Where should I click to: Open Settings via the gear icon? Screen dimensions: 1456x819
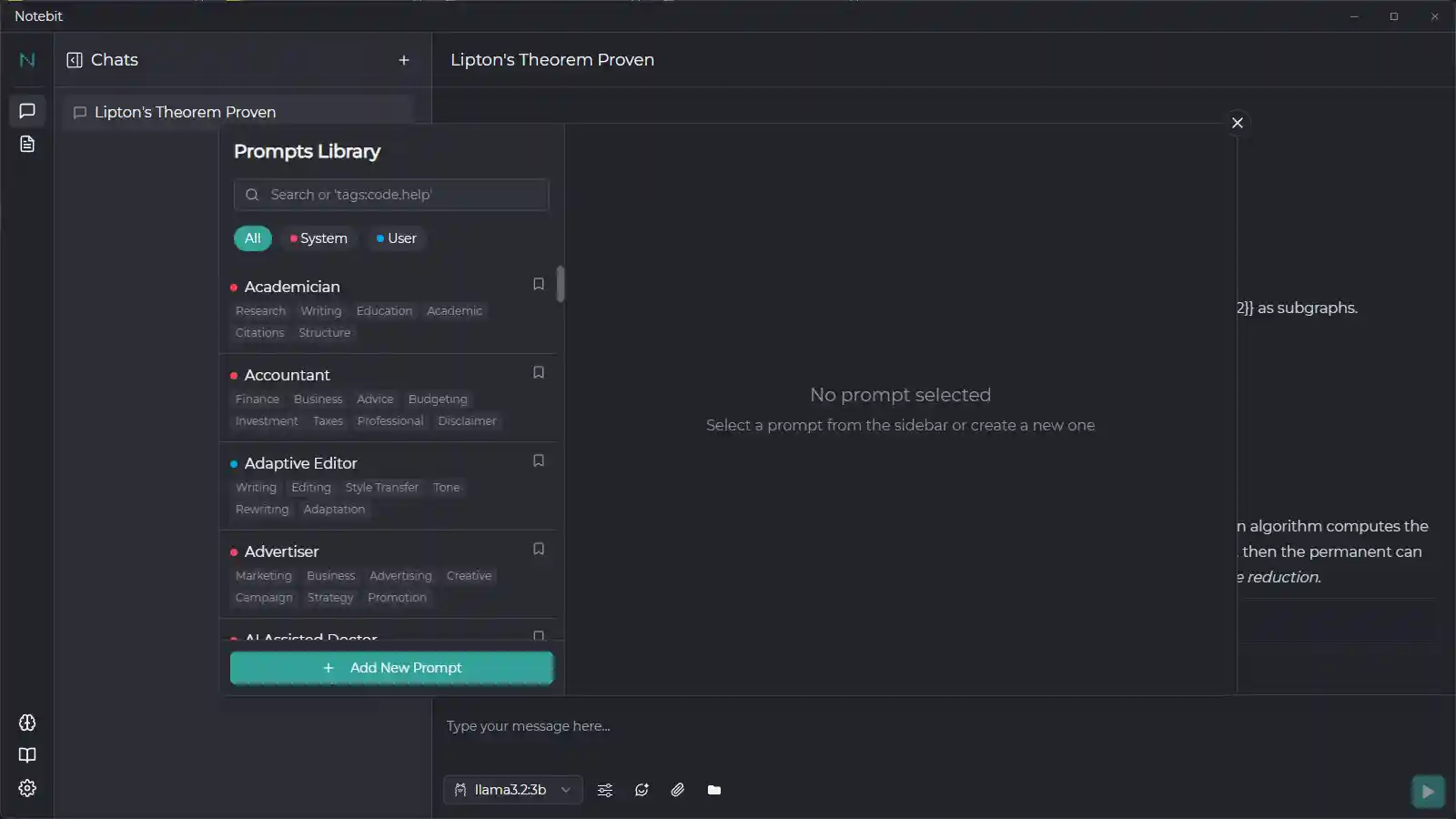coord(26,788)
